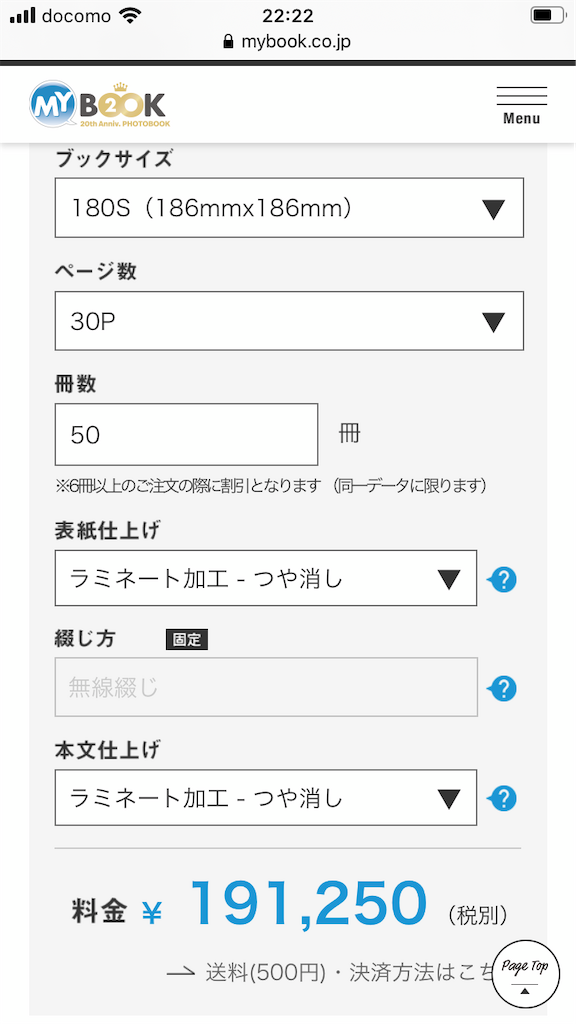This screenshot has height=1024, width=576.
Task: Tap the lock icon next to mybook.co.jp
Action: click(228, 42)
